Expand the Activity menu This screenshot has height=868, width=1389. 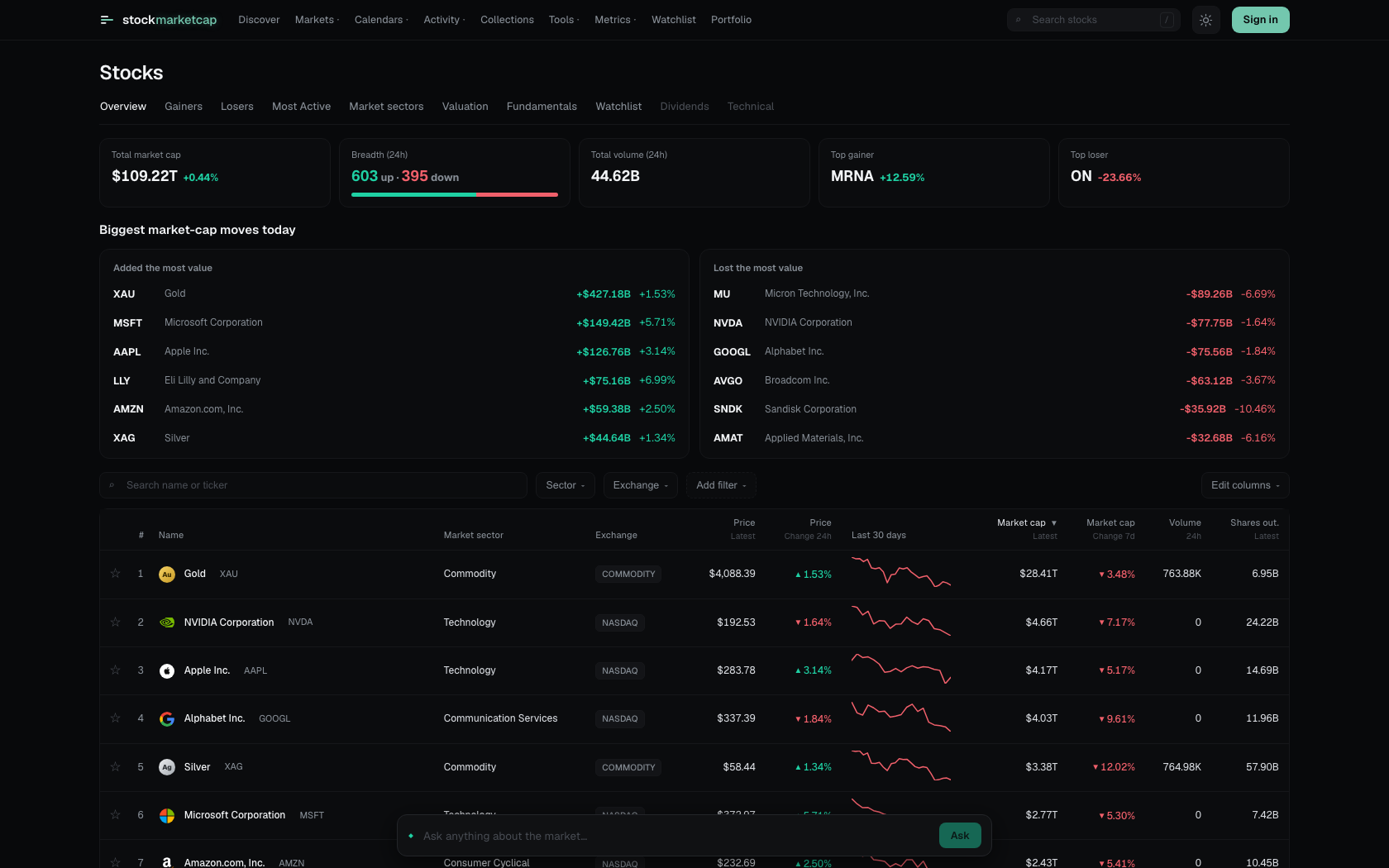pos(444,20)
